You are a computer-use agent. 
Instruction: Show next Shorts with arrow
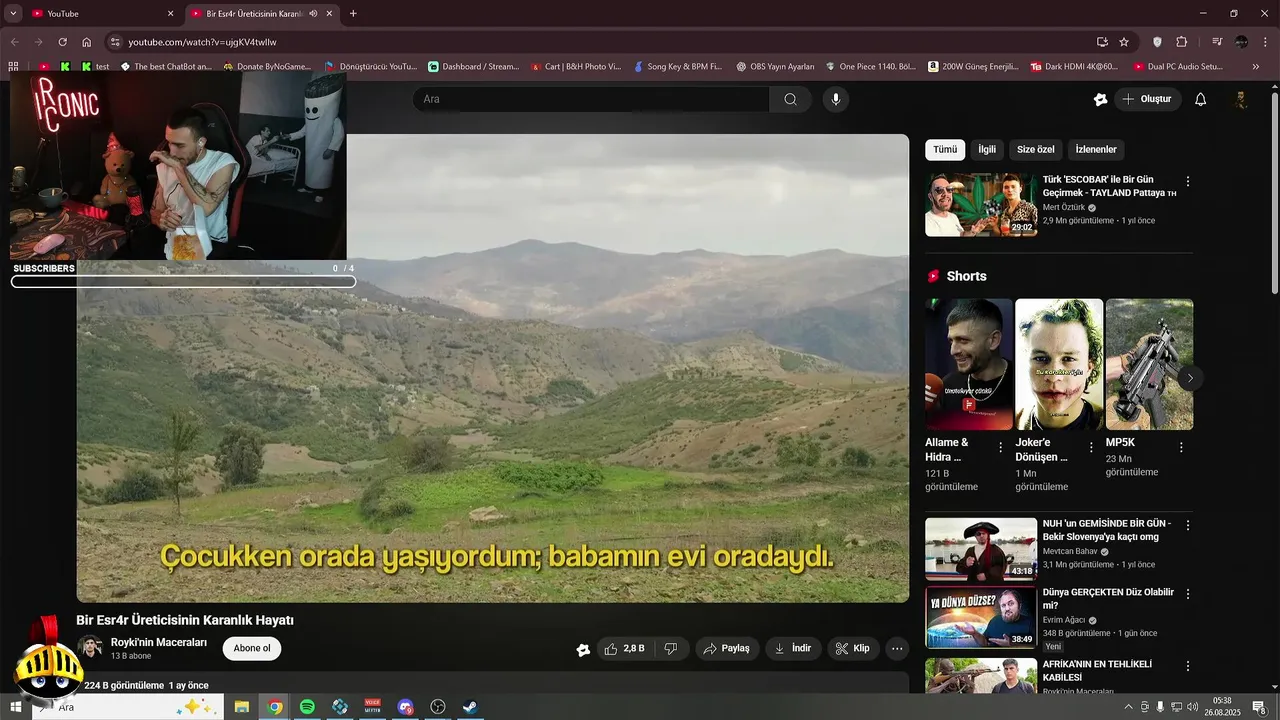click(x=1190, y=378)
